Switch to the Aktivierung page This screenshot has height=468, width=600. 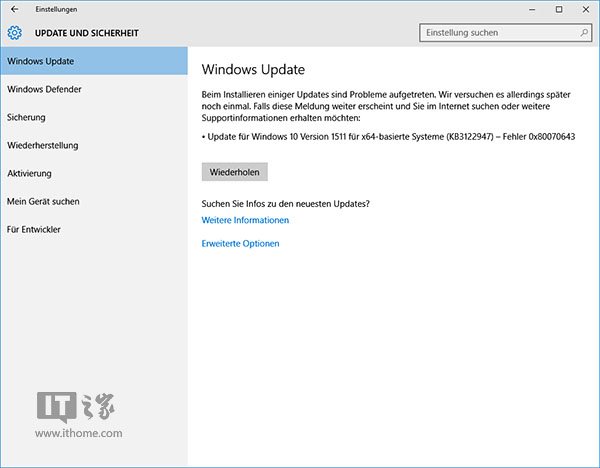(29, 174)
